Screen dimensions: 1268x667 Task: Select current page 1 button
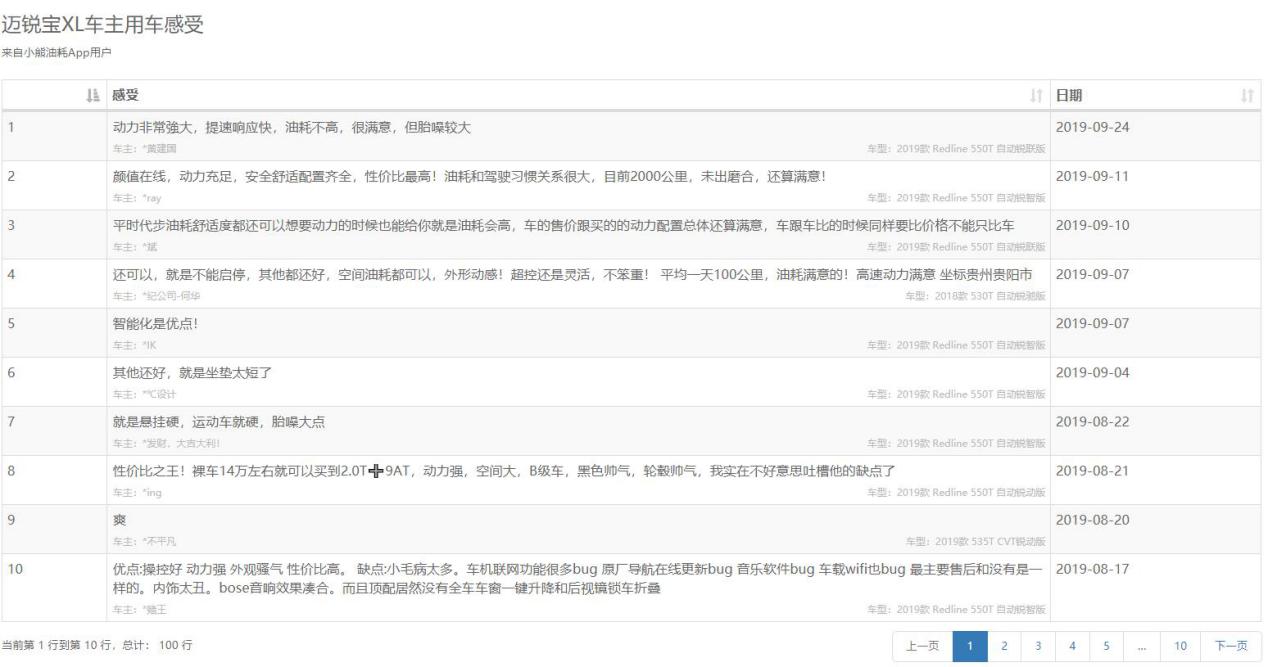point(970,645)
